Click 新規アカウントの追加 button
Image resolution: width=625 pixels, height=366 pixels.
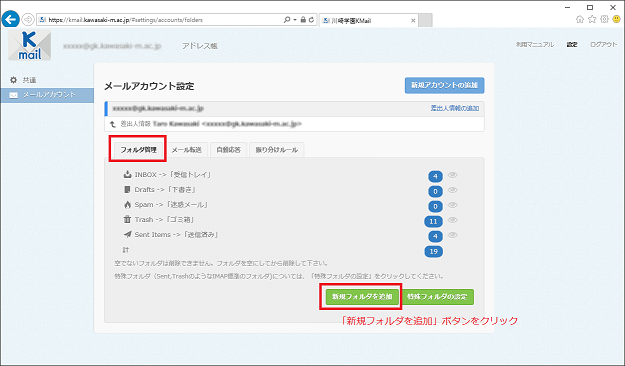444,85
